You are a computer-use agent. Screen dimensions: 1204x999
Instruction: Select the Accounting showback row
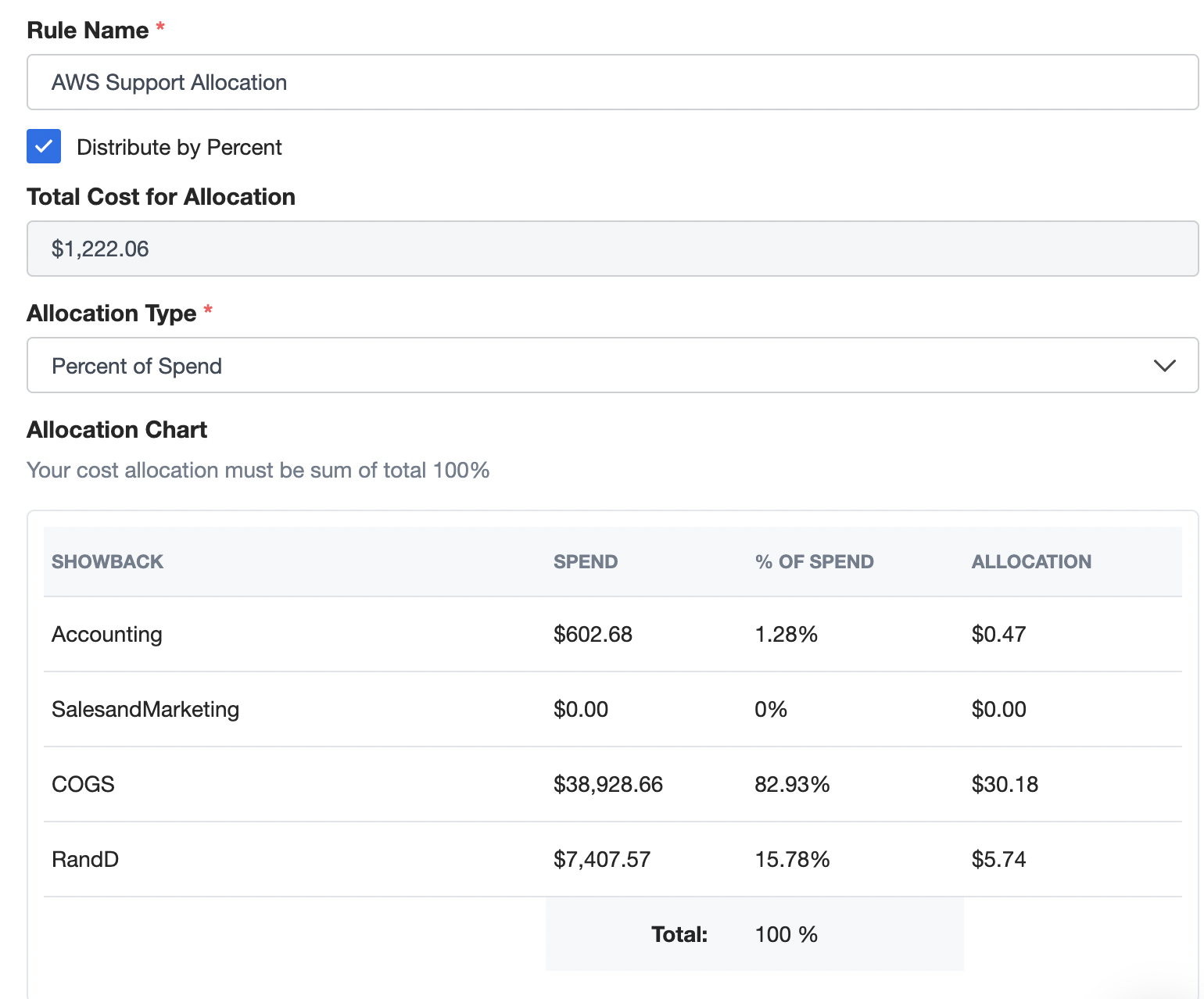pyautogui.click(x=106, y=634)
